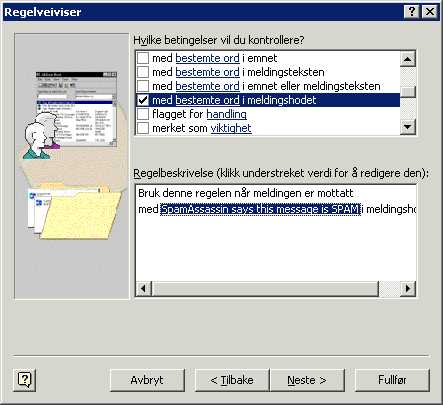Image resolution: width=443 pixels, height=405 pixels.
Task: Edit 'SpamAssassin says this message is SPAM' value
Action: [x=260, y=209]
